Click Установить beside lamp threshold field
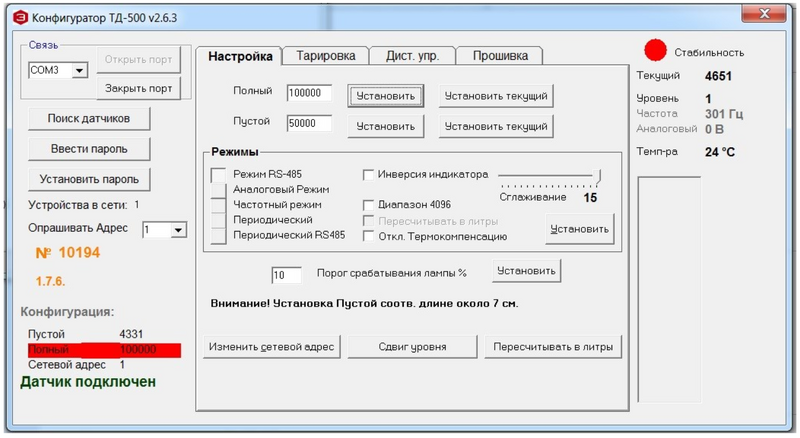 [527, 271]
